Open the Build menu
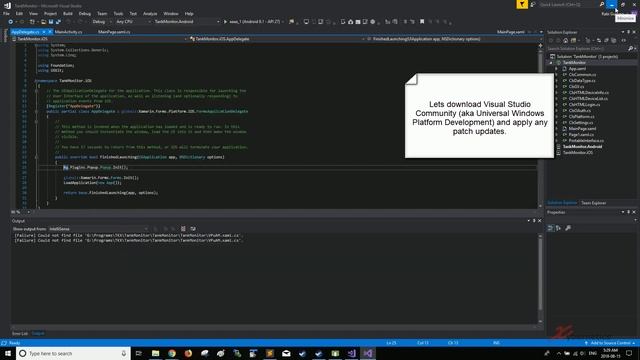This screenshot has height=360, width=640. pos(68,13)
